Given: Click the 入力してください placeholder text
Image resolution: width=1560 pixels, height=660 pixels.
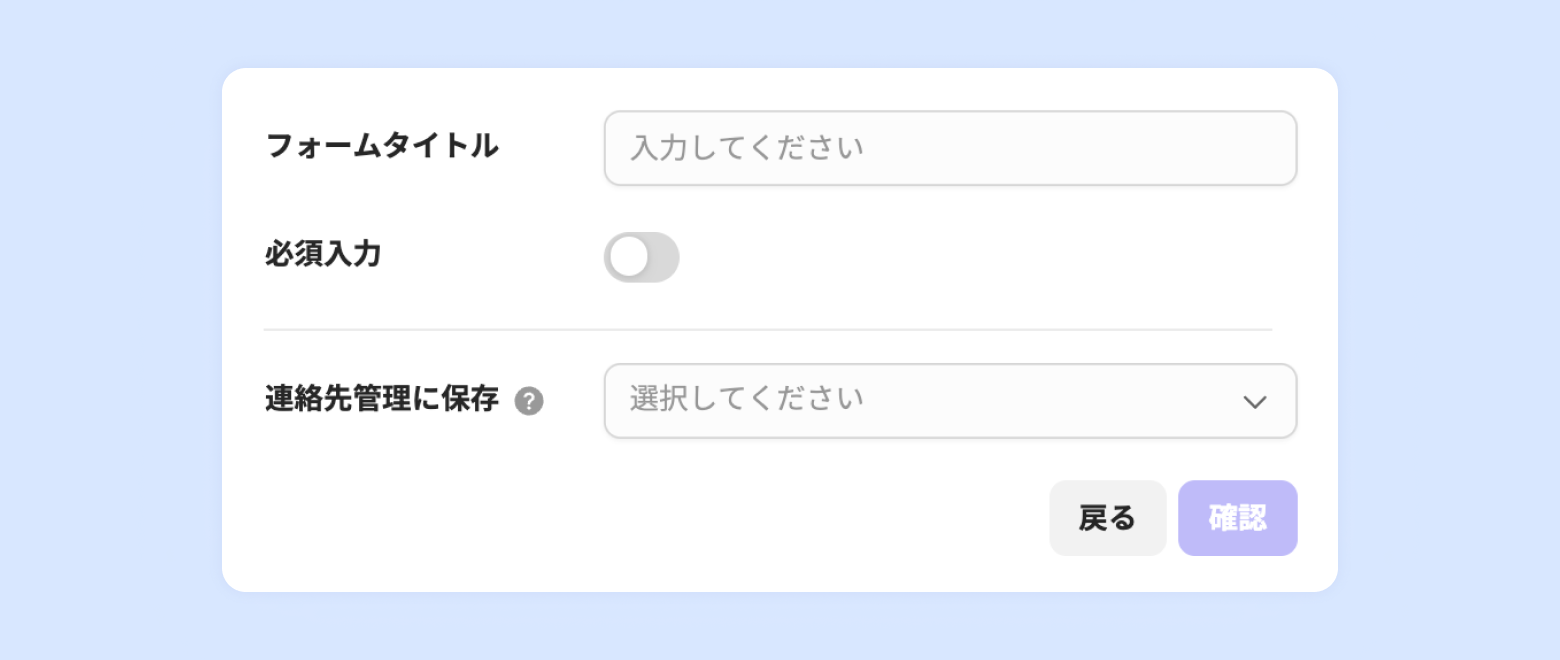Looking at the screenshot, I should (746, 149).
